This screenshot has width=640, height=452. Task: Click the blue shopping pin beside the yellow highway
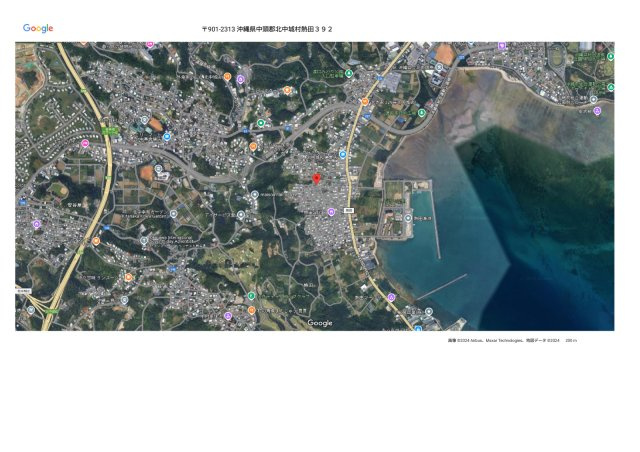343,154
